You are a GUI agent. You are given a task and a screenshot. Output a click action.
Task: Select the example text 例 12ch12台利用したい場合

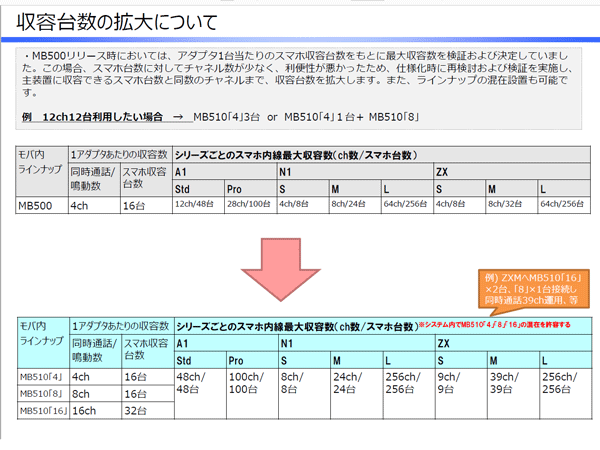click(x=92, y=117)
